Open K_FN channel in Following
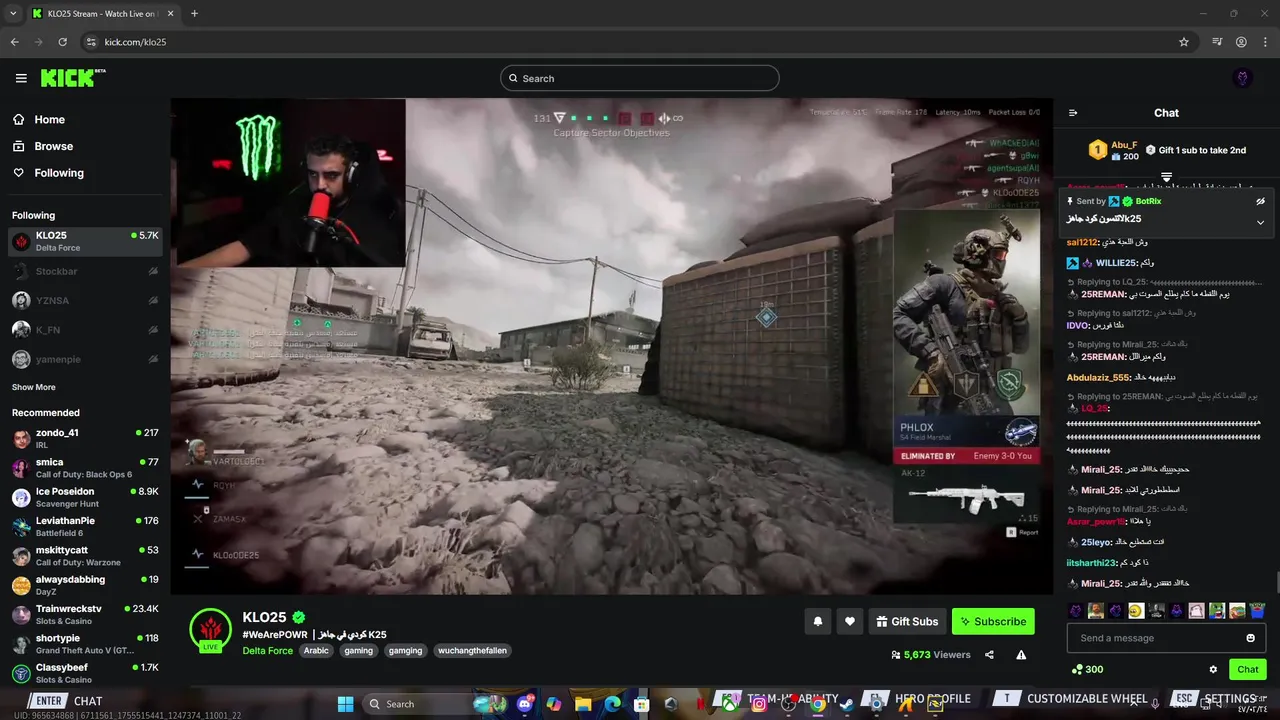 [x=86, y=329]
